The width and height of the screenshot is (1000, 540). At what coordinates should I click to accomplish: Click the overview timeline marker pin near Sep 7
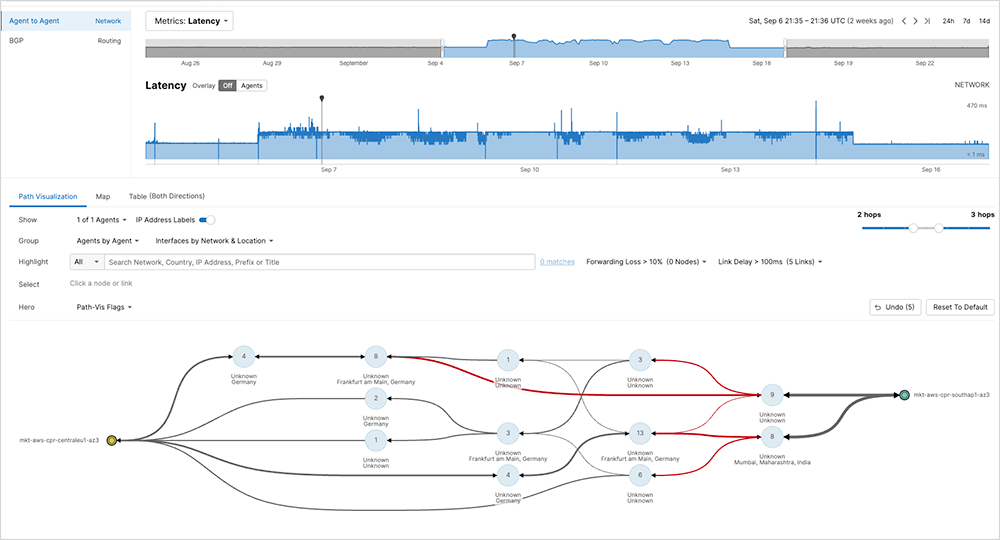(514, 37)
